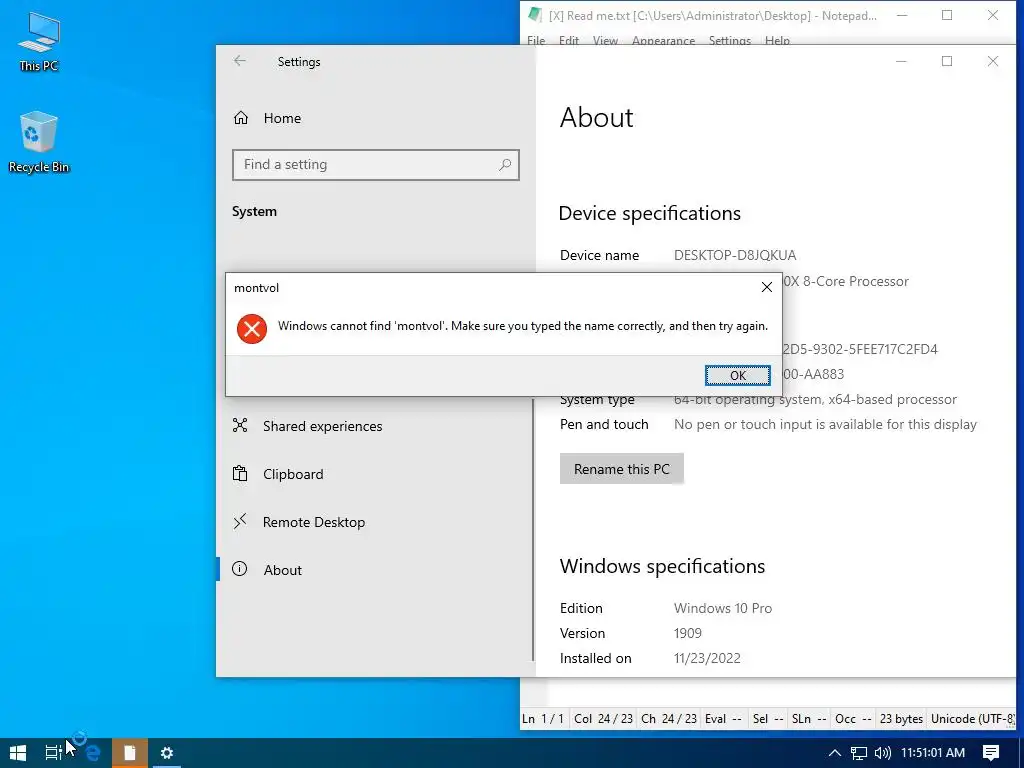Open This PC desktop icon

[x=39, y=41]
